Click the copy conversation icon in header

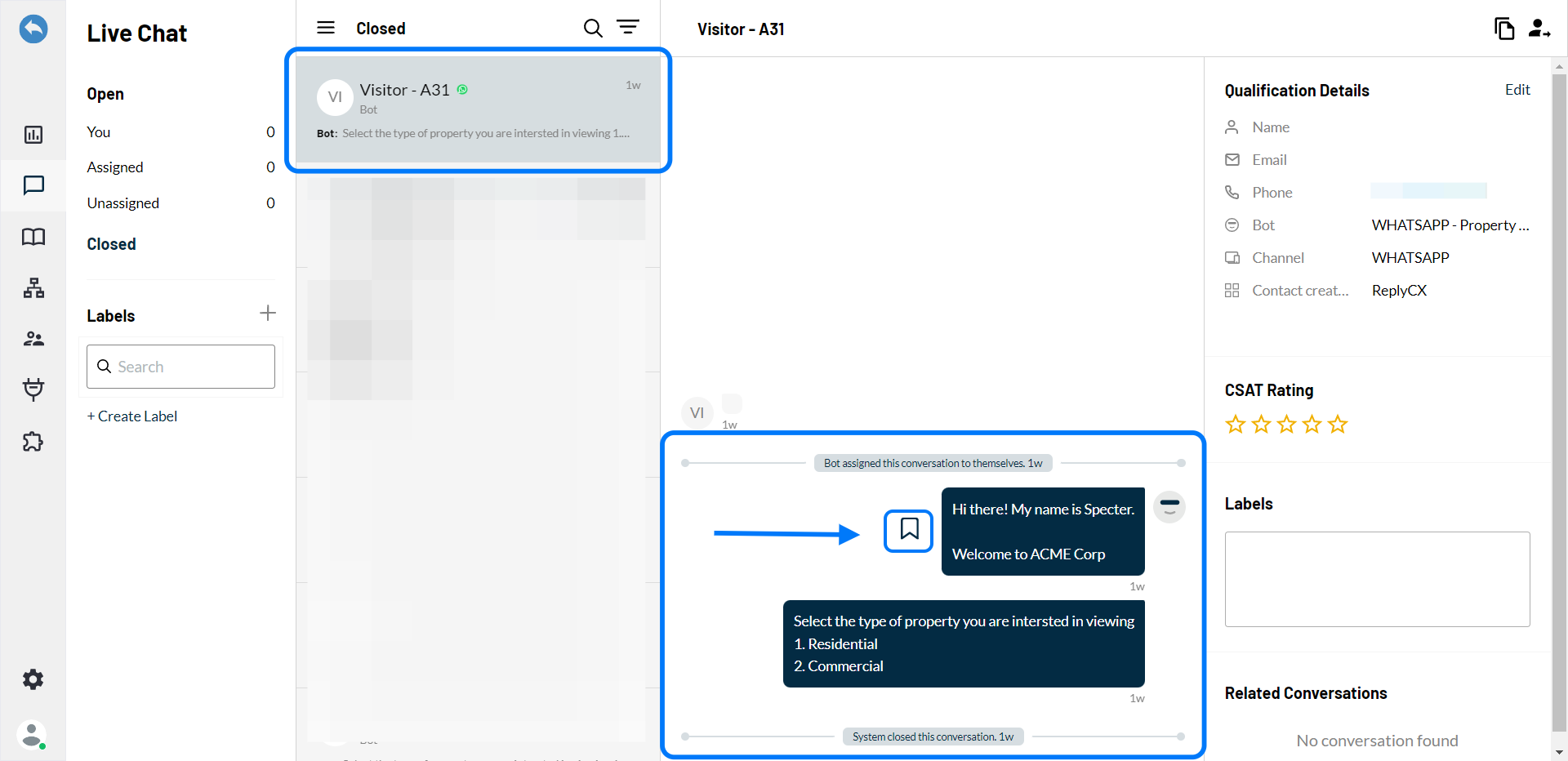[1503, 29]
